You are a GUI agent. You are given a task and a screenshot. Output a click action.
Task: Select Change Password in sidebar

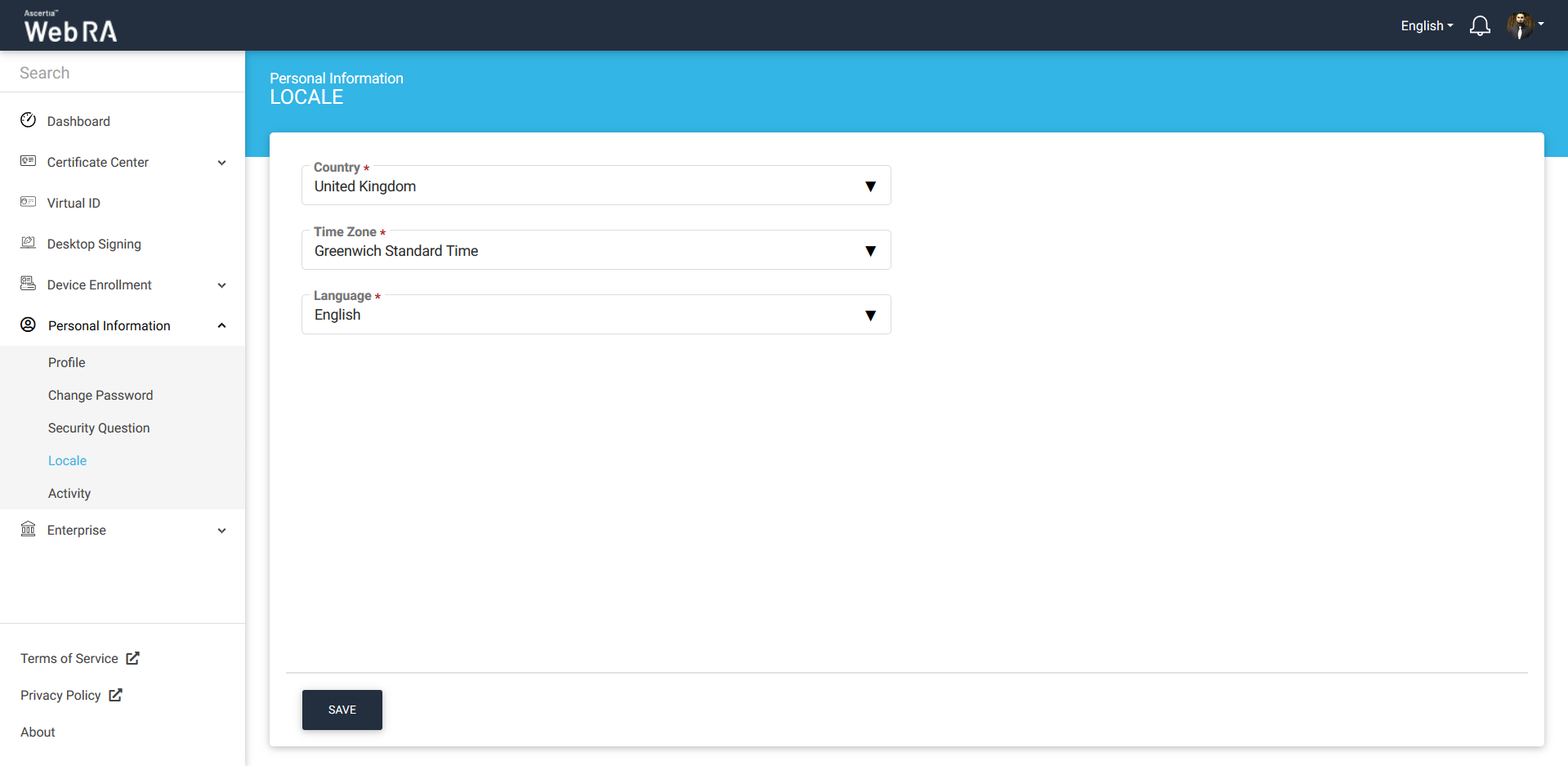[101, 395]
